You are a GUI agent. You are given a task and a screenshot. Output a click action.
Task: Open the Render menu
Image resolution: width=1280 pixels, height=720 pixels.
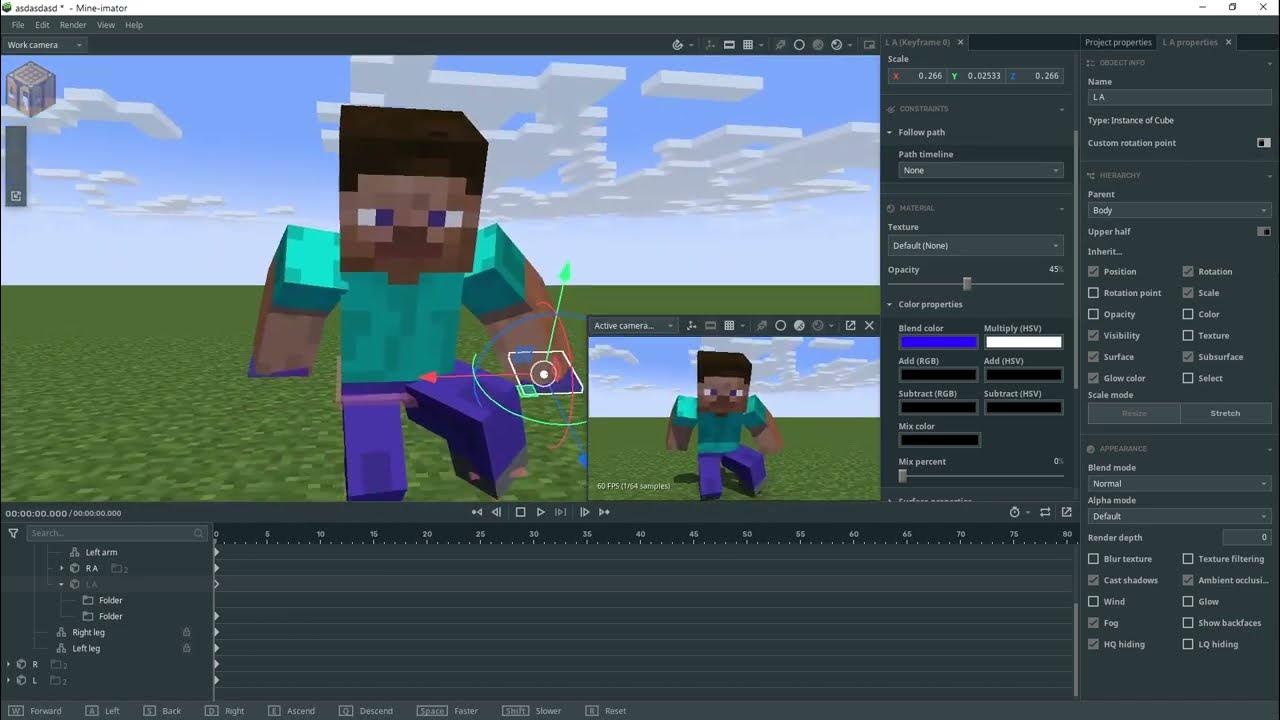pyautogui.click(x=73, y=25)
